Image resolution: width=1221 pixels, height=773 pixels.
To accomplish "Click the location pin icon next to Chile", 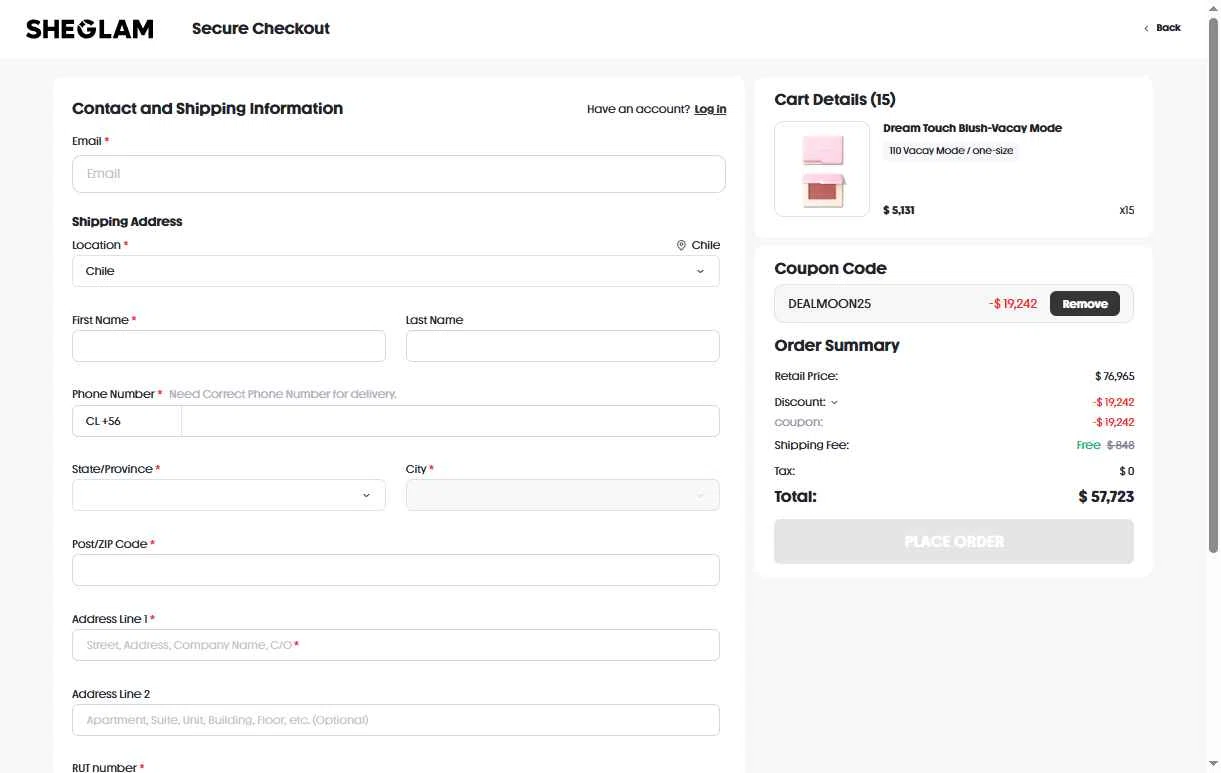I will (x=681, y=245).
